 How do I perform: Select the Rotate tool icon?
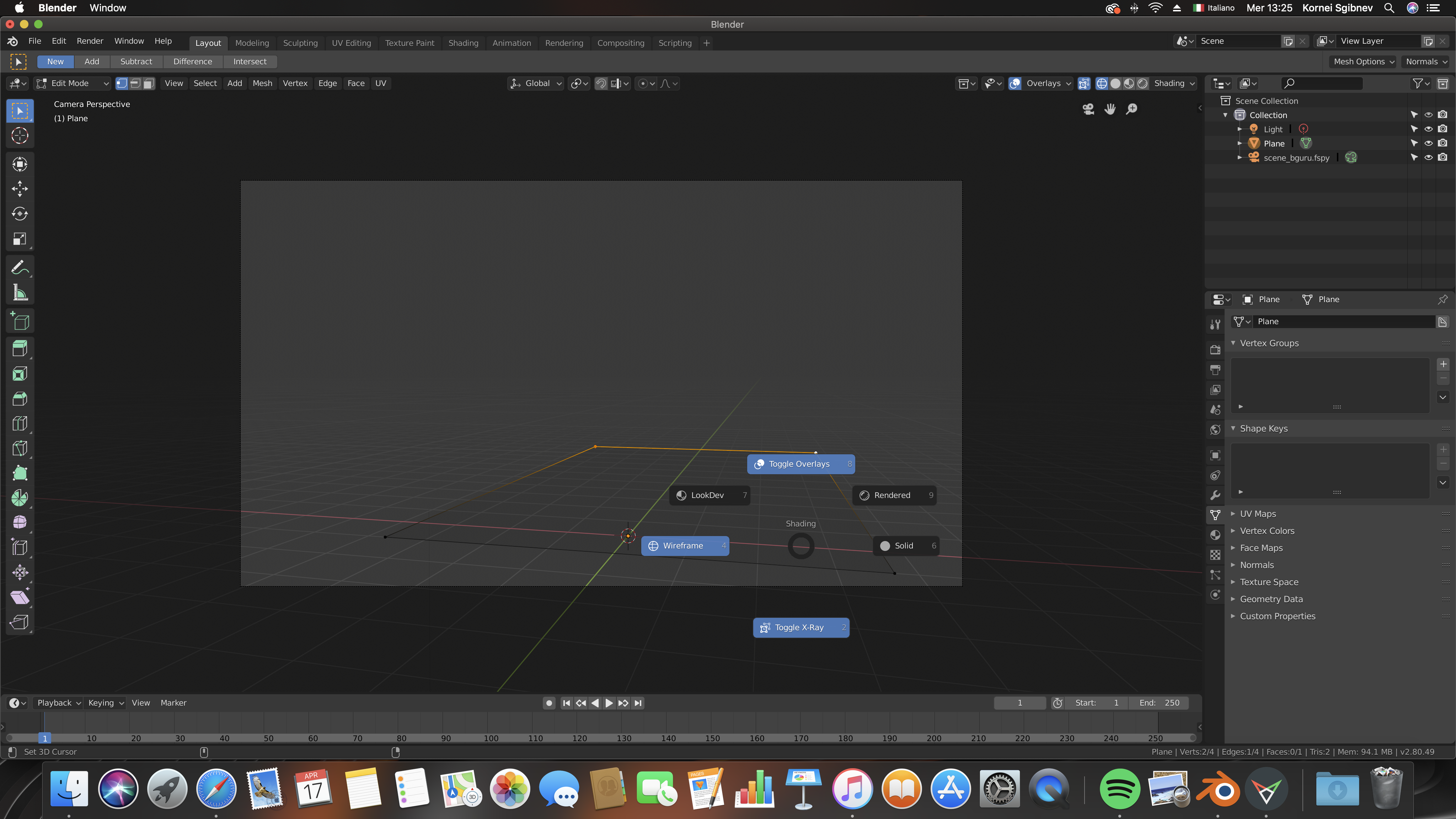pos(20,214)
